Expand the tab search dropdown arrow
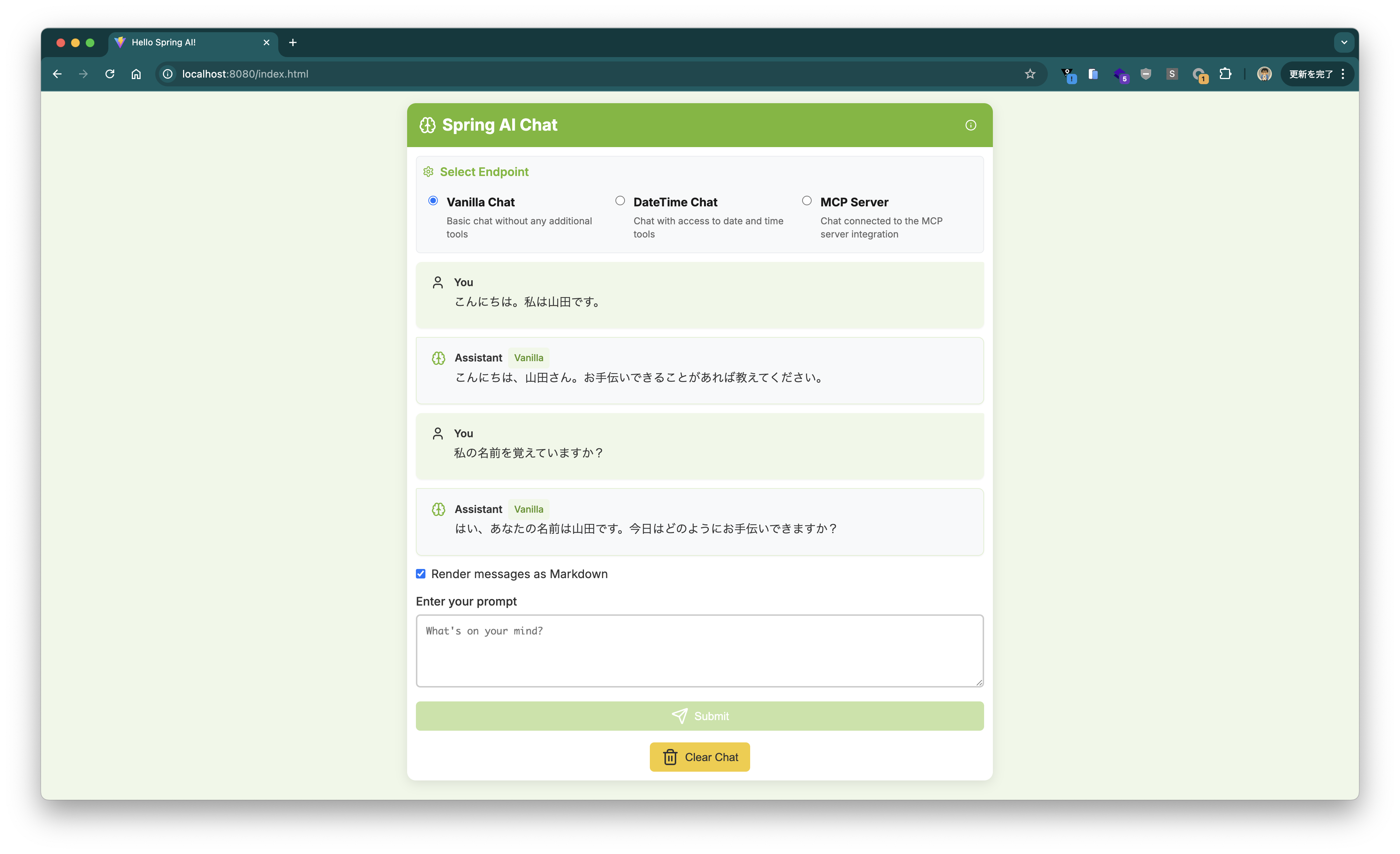The image size is (1400, 854). [x=1344, y=42]
